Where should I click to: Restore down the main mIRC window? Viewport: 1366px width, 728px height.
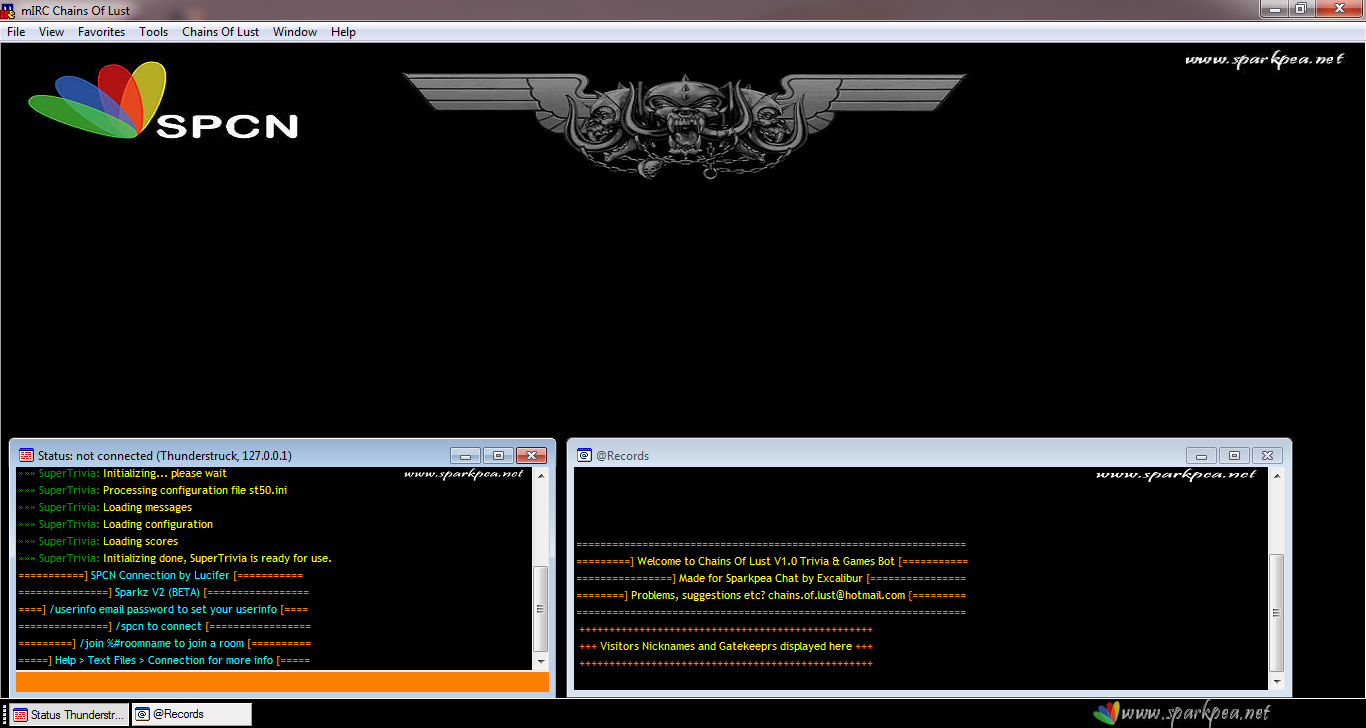(x=1300, y=8)
